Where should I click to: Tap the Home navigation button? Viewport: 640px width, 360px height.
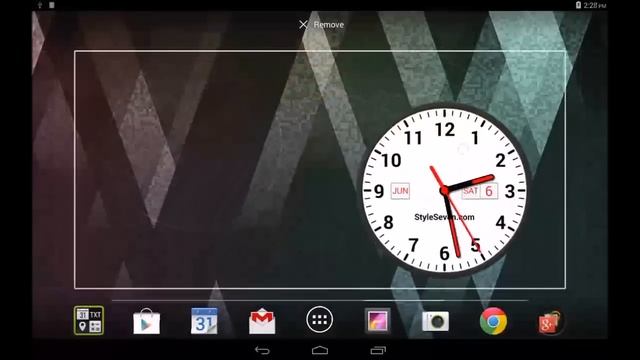click(x=320, y=350)
